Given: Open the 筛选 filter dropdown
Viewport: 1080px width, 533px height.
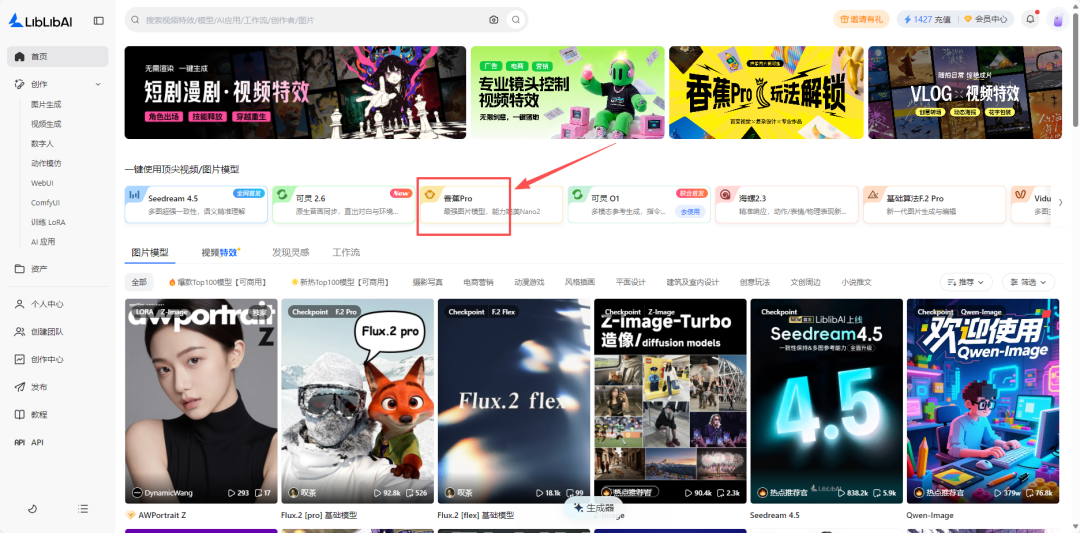Looking at the screenshot, I should (x=1028, y=282).
